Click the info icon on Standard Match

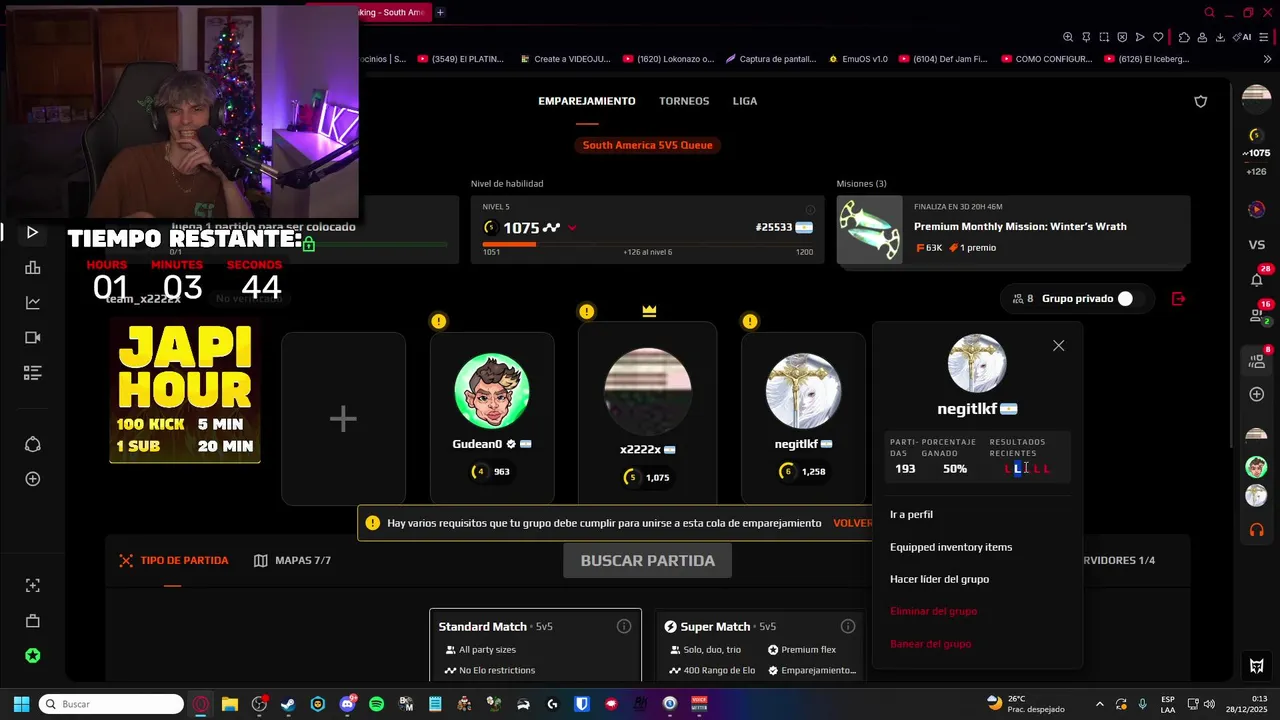(x=624, y=626)
